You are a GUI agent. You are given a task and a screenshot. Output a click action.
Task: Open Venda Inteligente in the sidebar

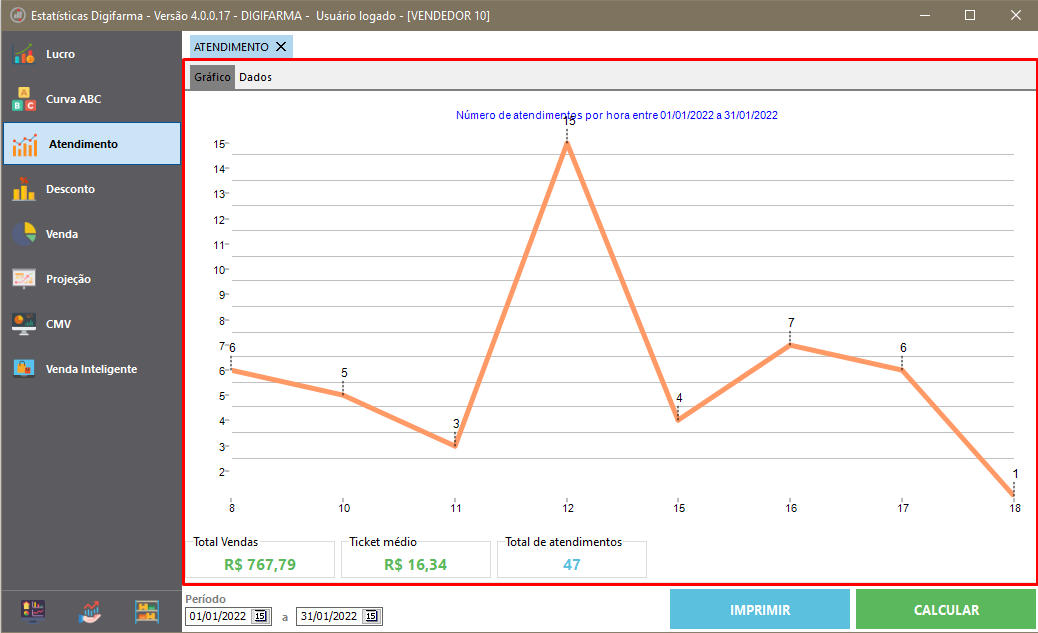coord(90,369)
